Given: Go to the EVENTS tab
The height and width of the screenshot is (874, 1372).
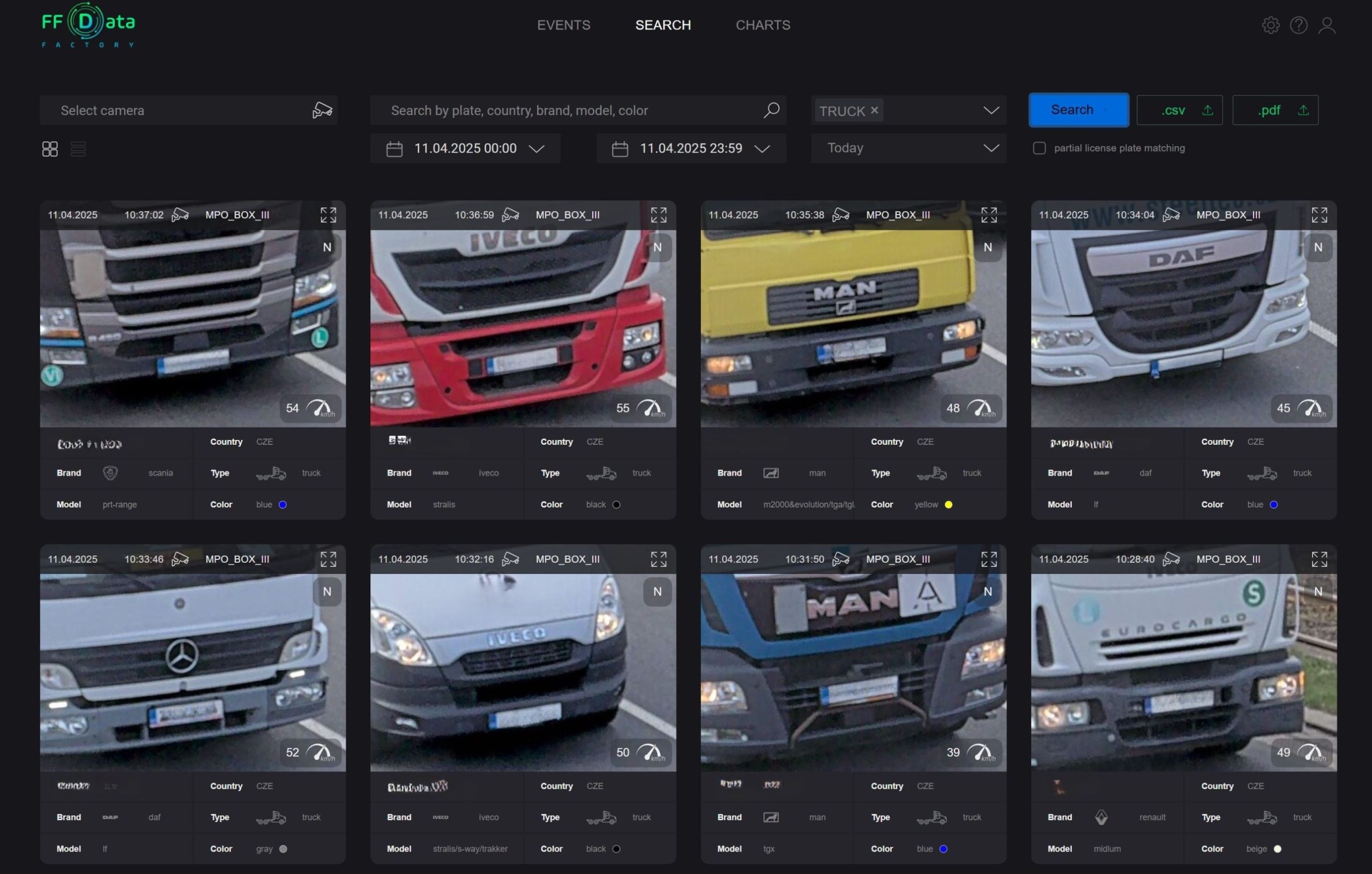Looking at the screenshot, I should click(563, 25).
